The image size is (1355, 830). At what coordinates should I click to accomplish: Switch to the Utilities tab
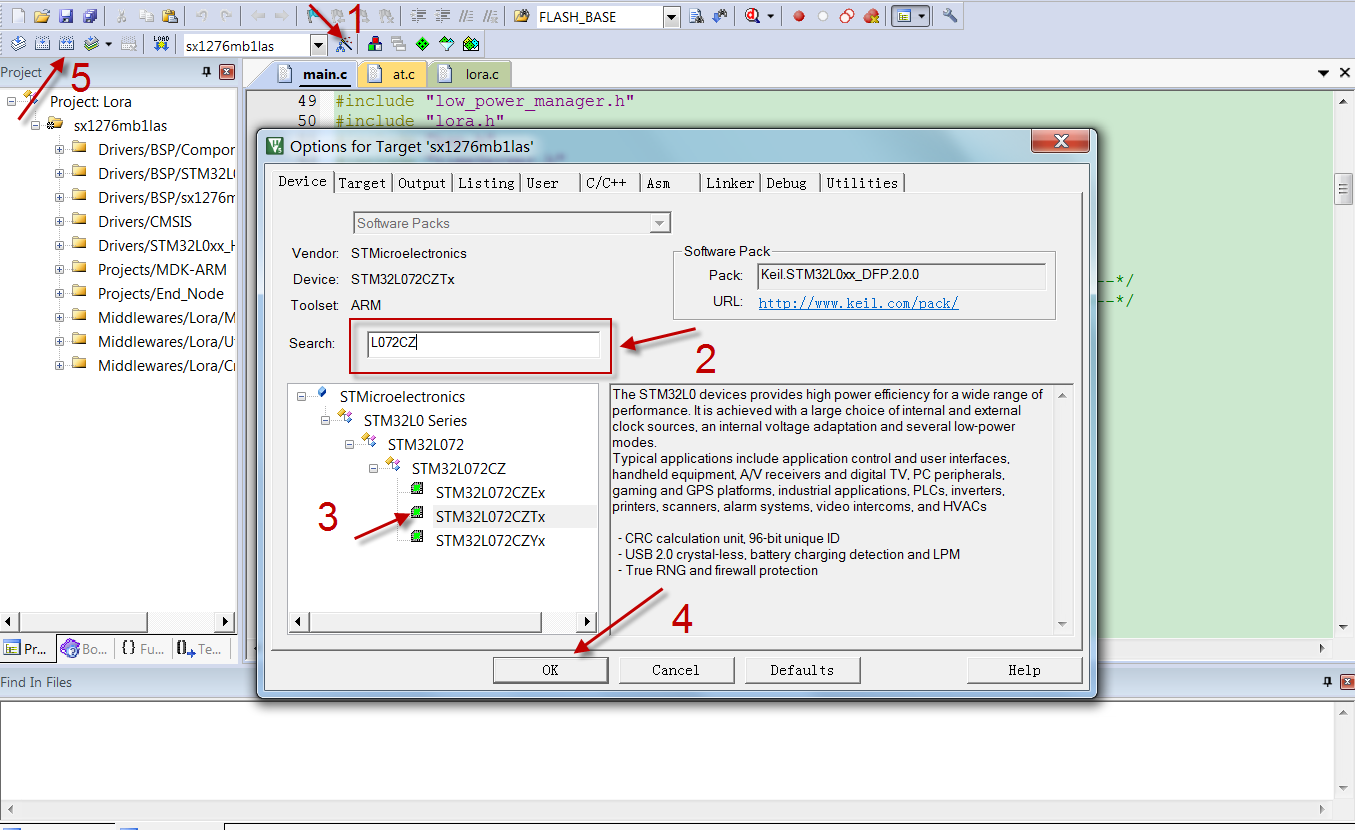tap(862, 183)
